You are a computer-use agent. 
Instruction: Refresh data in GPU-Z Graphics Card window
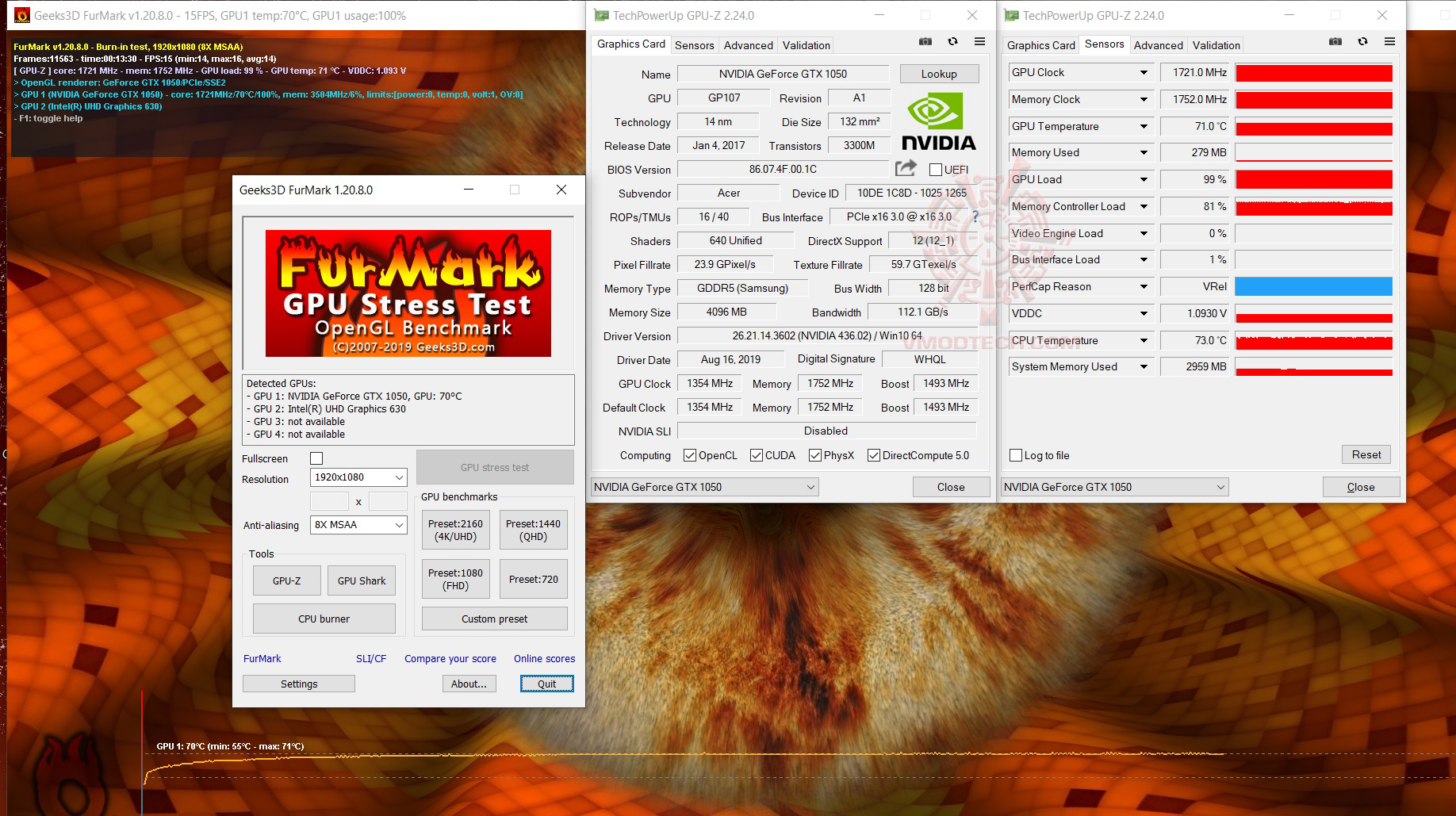coord(952,41)
